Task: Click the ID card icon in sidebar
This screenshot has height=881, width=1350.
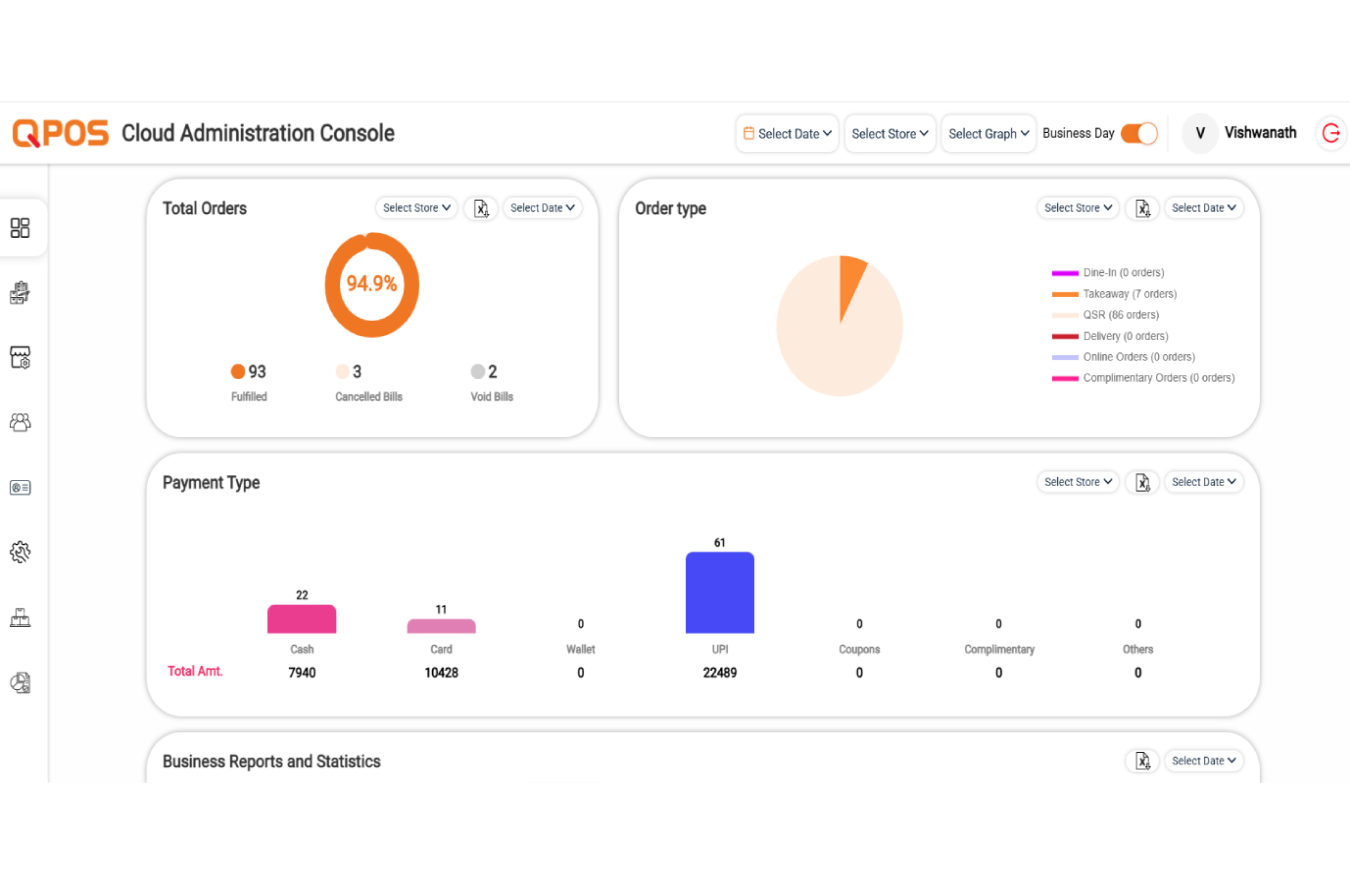Action: 20,488
